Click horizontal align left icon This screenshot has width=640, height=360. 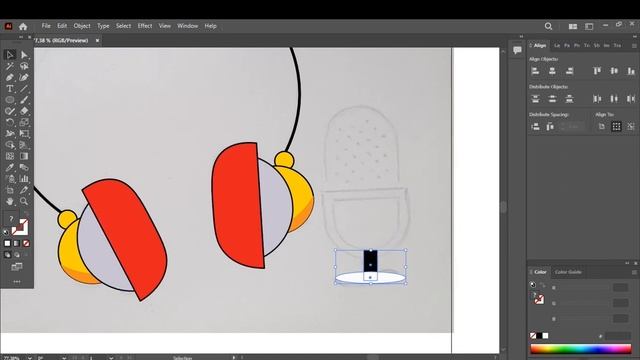click(535, 71)
